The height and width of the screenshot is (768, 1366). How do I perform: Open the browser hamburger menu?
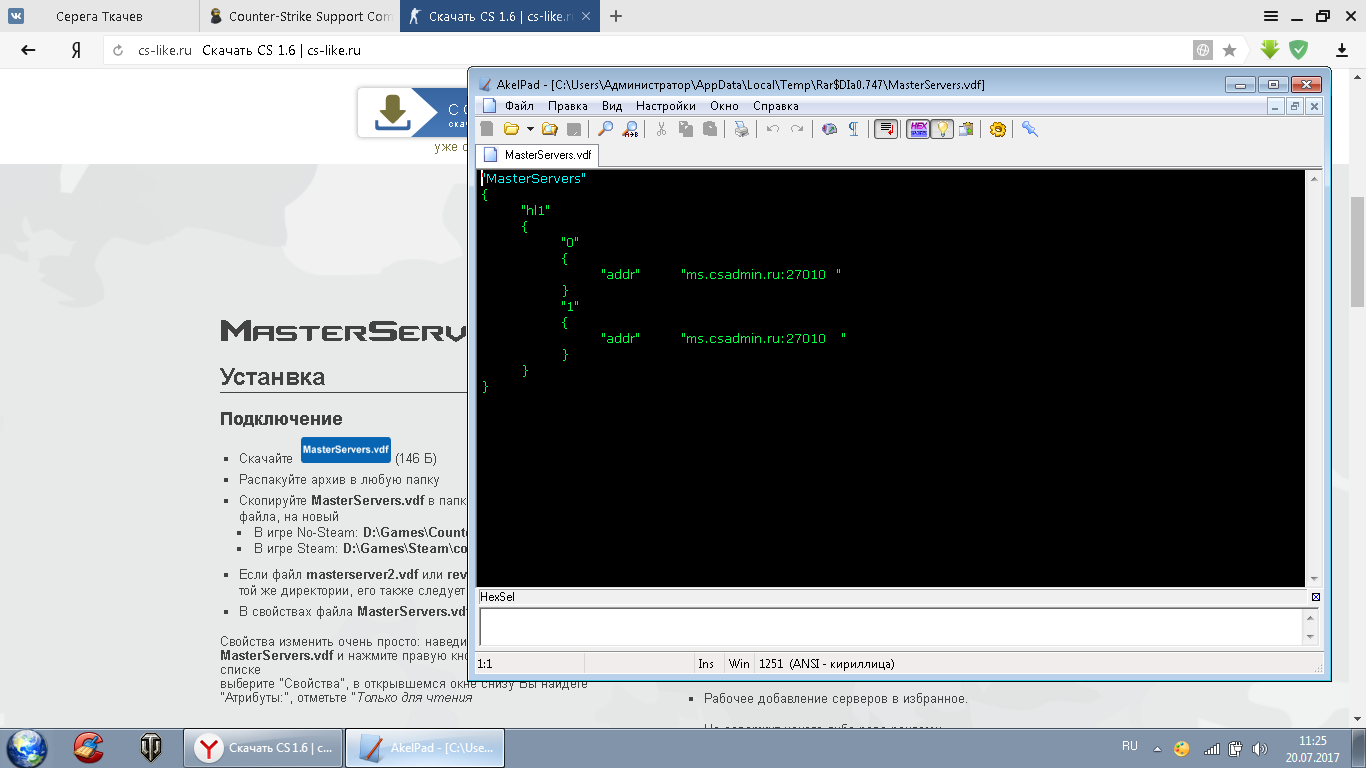pyautogui.click(x=1270, y=16)
